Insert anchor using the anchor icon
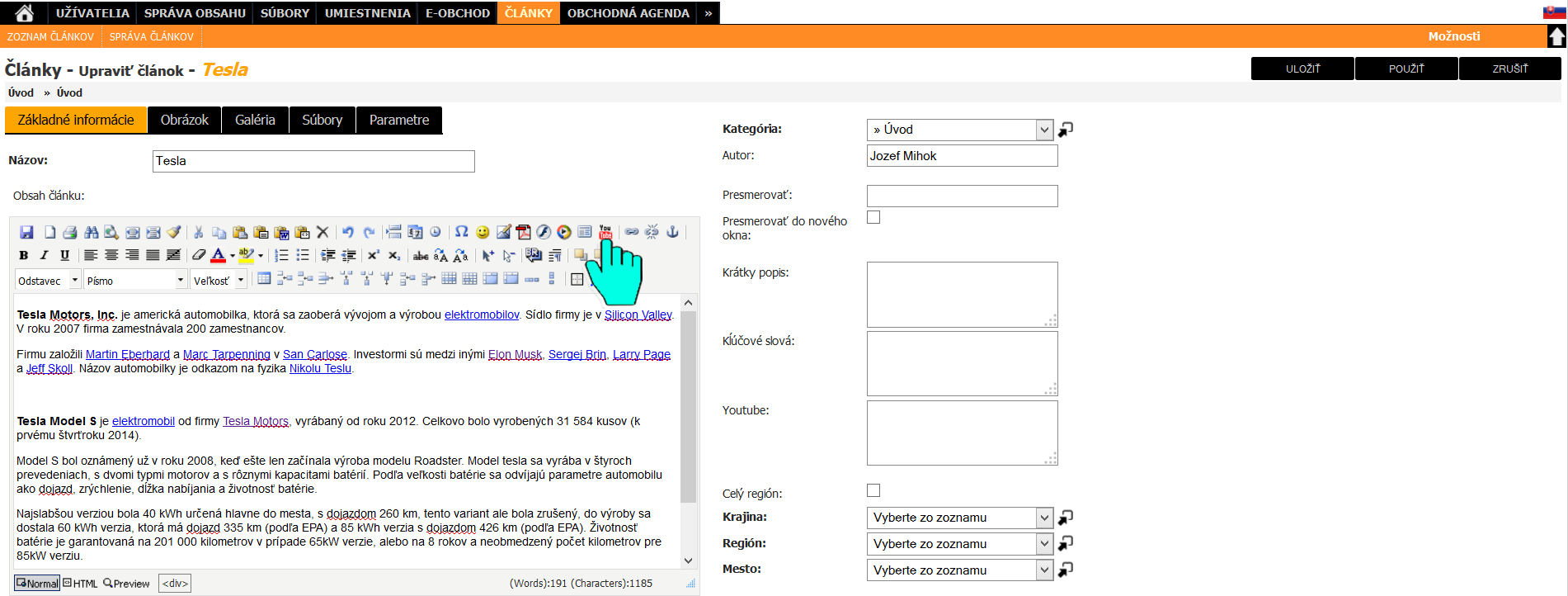The width and height of the screenshot is (1568, 596). coord(672,232)
